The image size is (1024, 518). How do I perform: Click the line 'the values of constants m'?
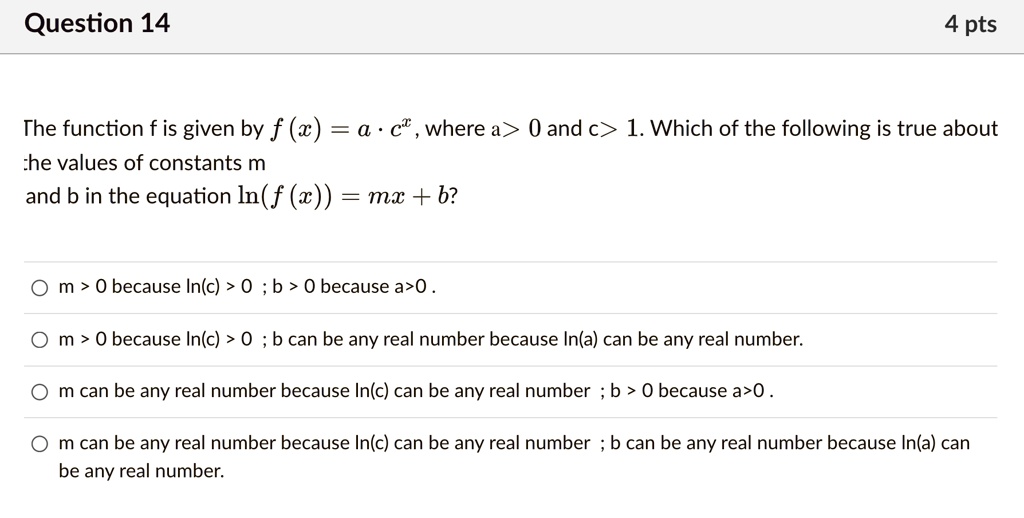[144, 163]
